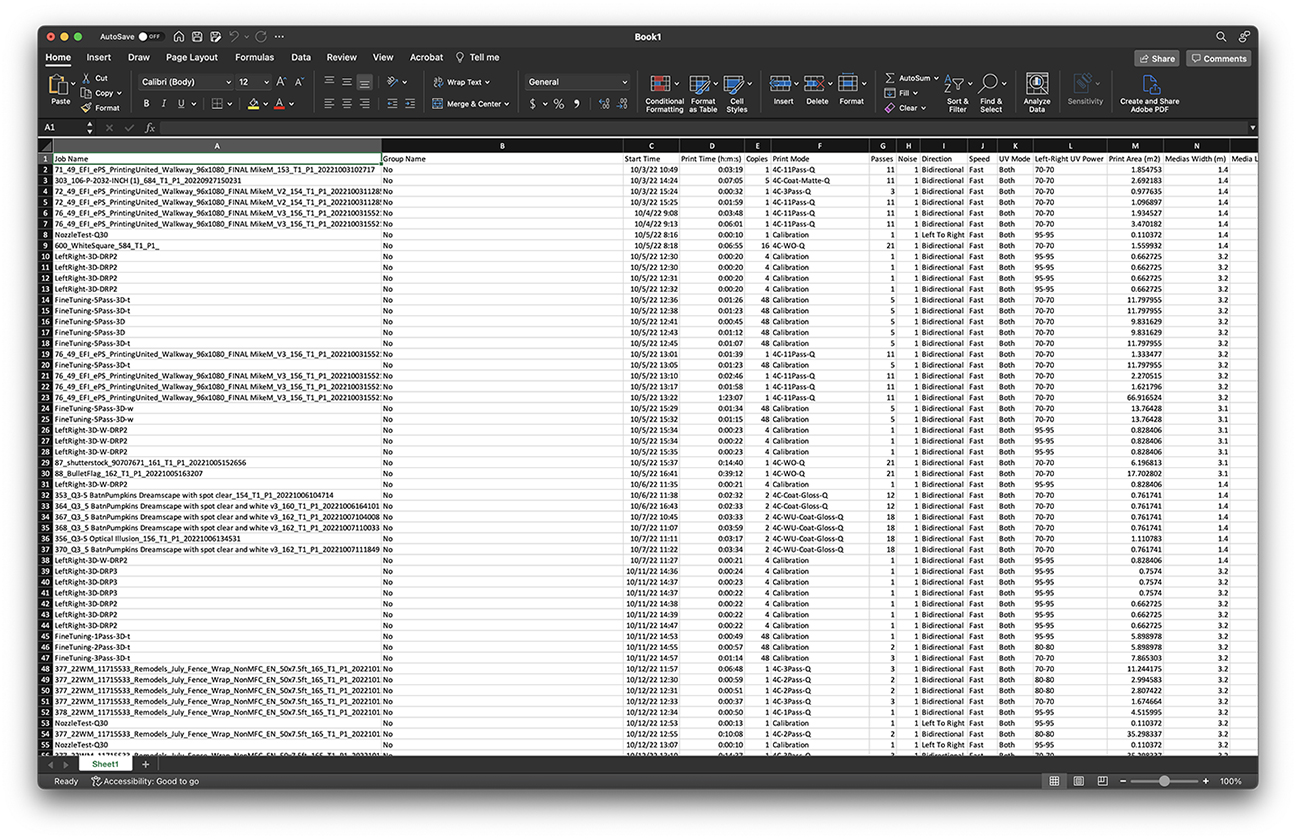Open Conditional Formatting
Image resolution: width=1296 pixels, height=839 pixels.
tap(664, 93)
